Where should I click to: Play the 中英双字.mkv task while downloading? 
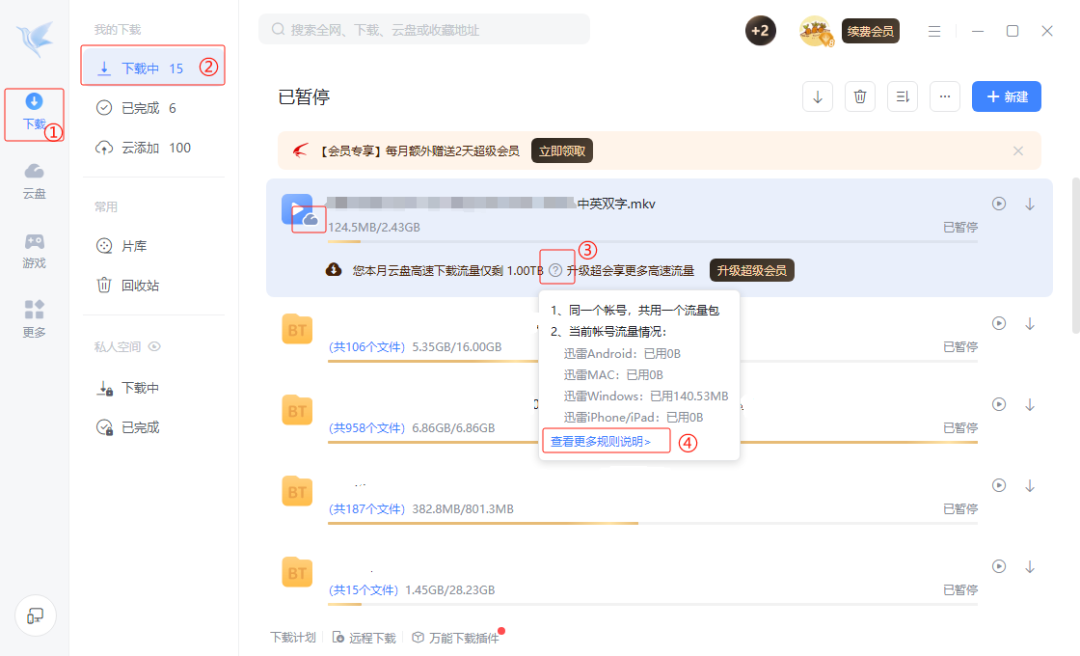tap(999, 203)
